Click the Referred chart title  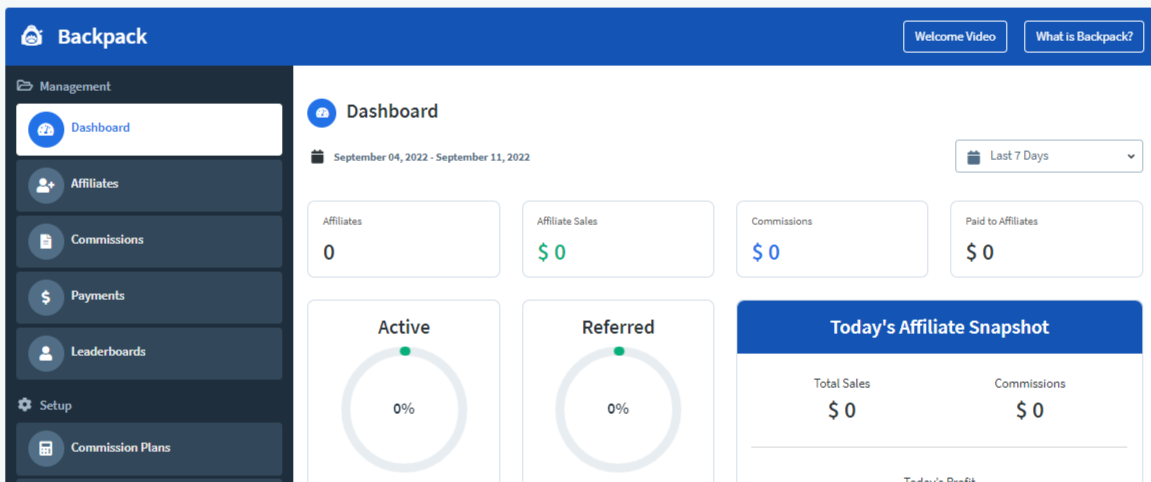click(x=618, y=327)
